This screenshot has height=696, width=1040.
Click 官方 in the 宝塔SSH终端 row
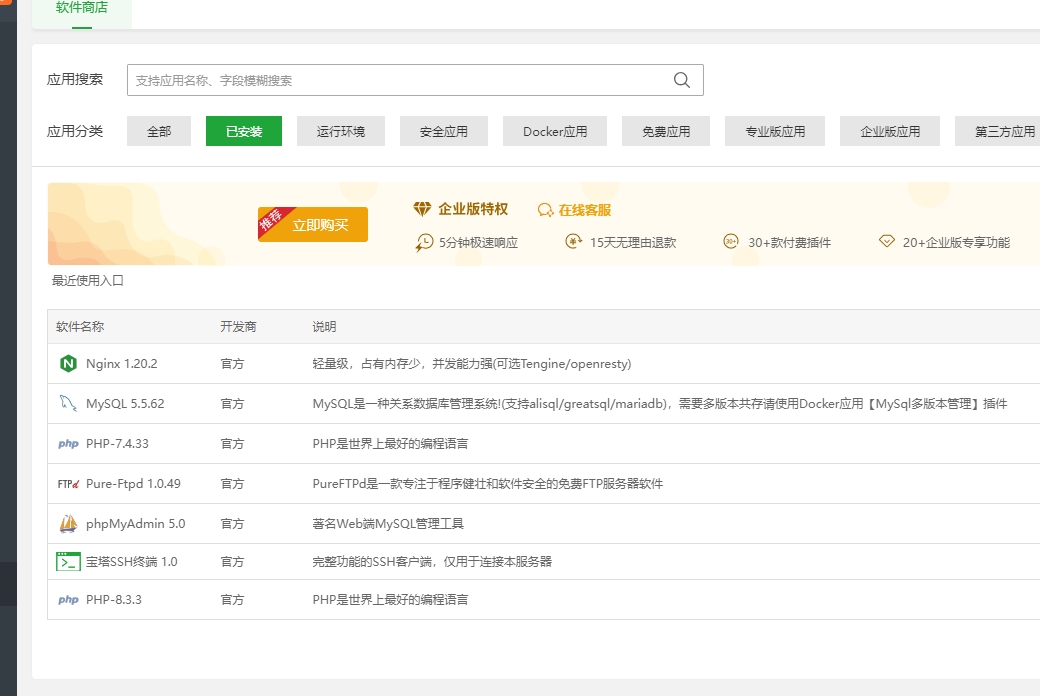(x=232, y=562)
